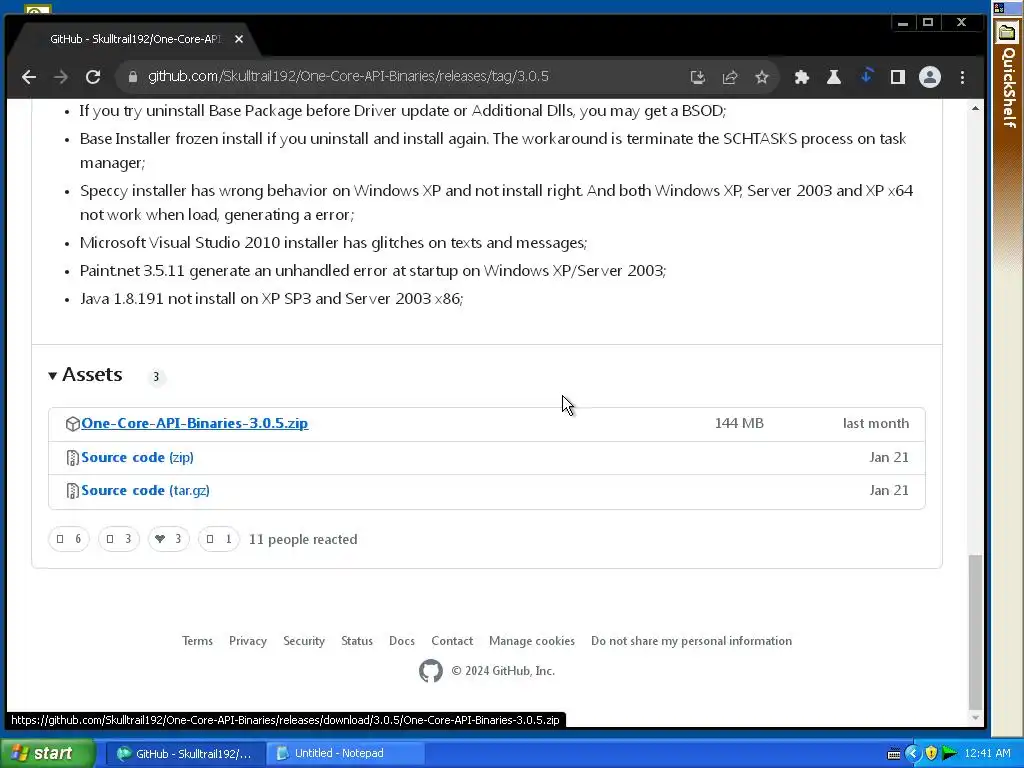Click the second reaction button with count 3

coord(119,539)
